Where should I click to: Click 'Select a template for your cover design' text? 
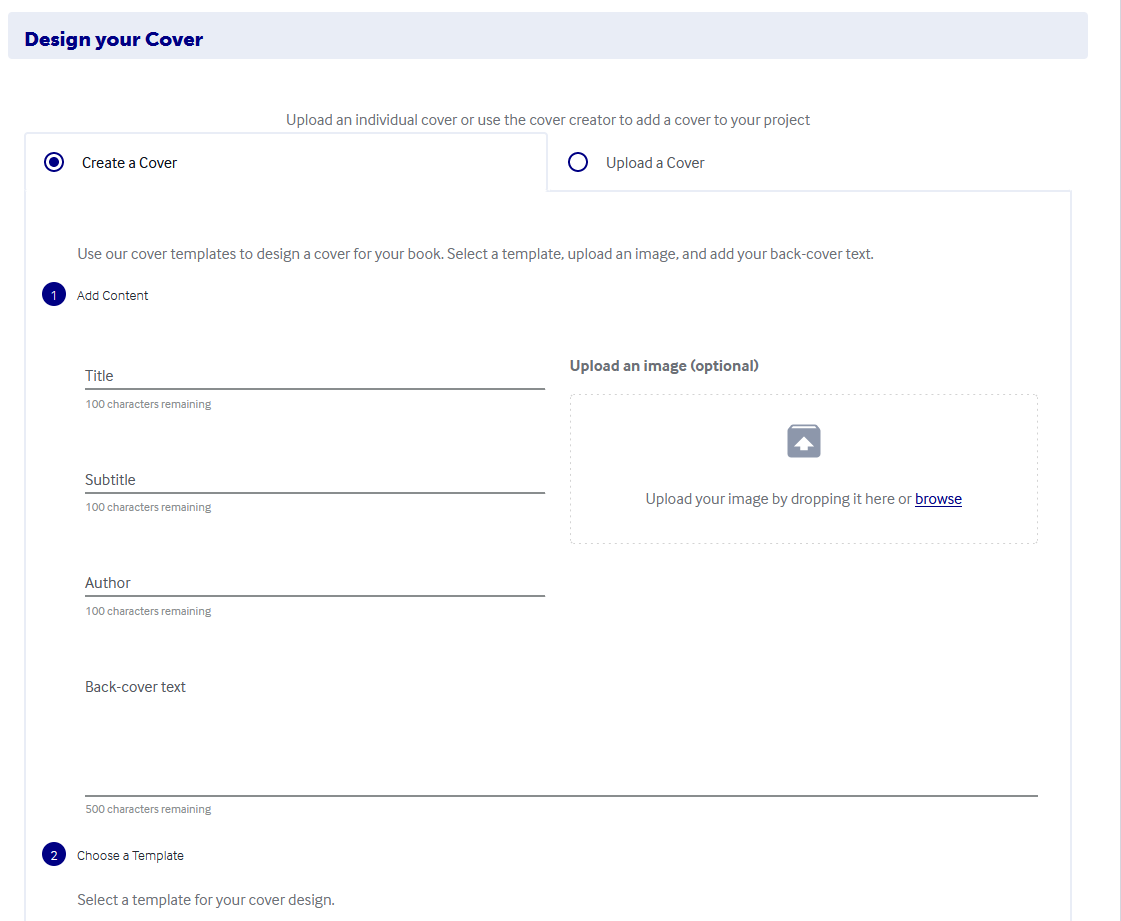point(206,900)
